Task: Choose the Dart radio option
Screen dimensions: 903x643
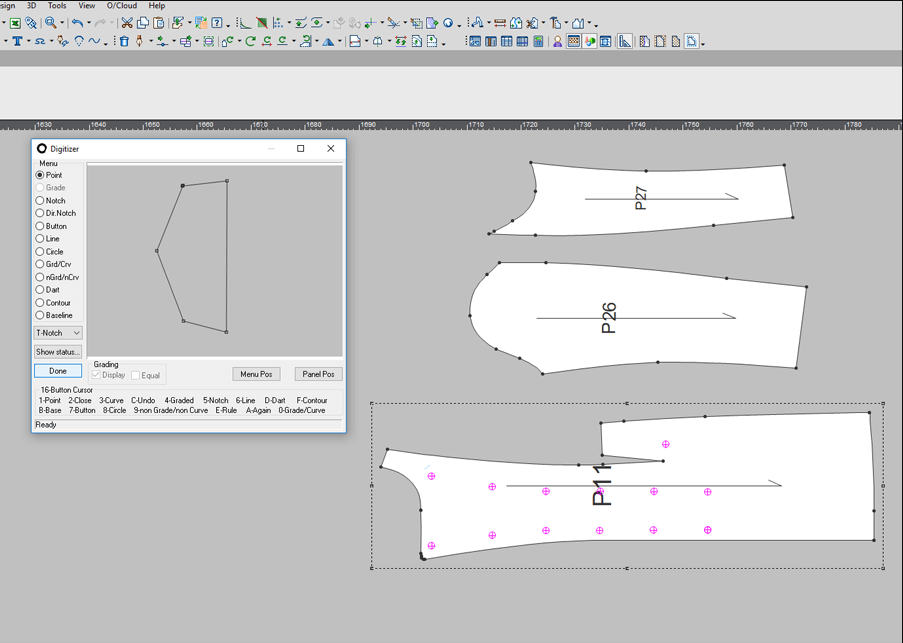Action: click(41, 290)
